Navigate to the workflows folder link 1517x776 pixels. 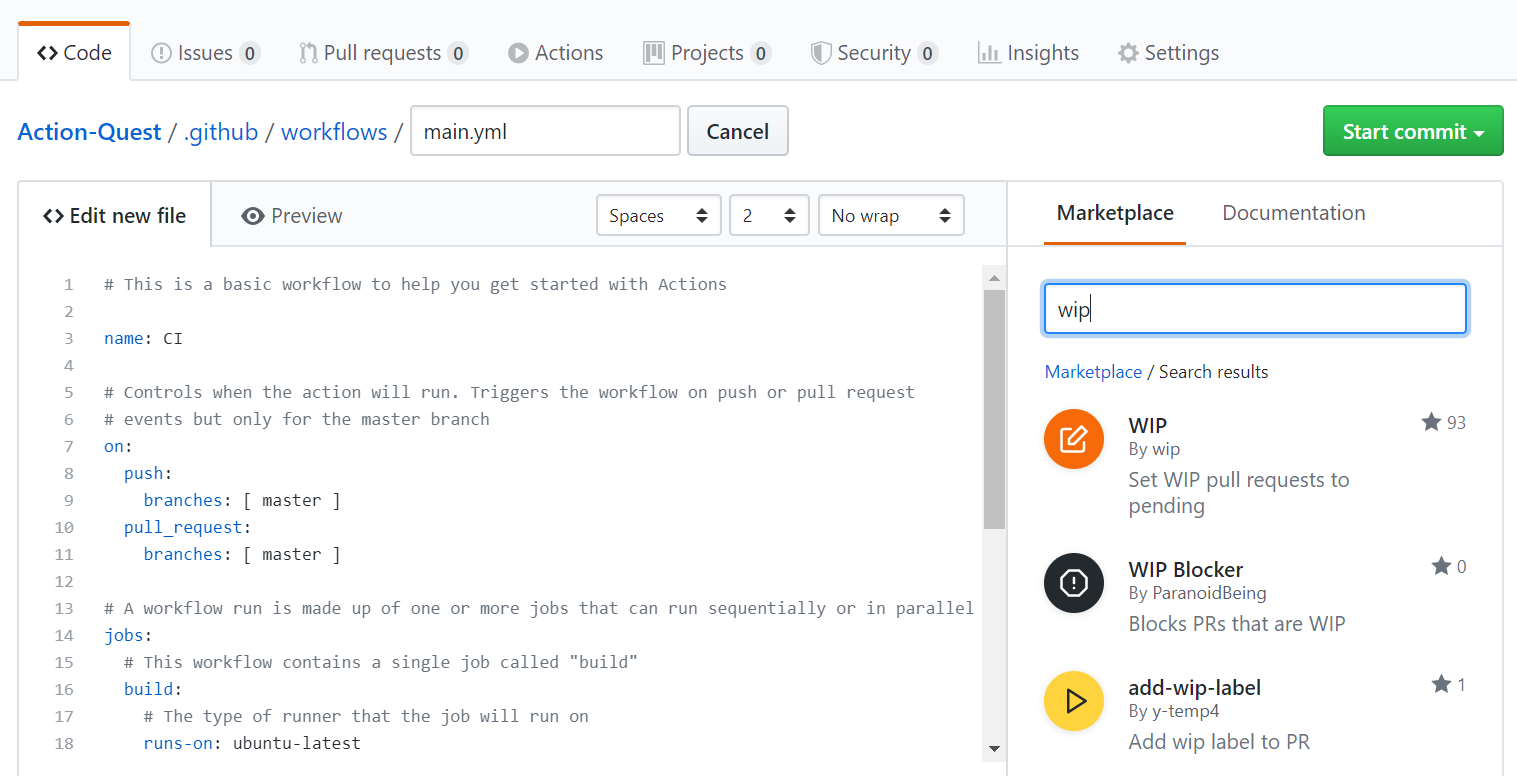(334, 132)
